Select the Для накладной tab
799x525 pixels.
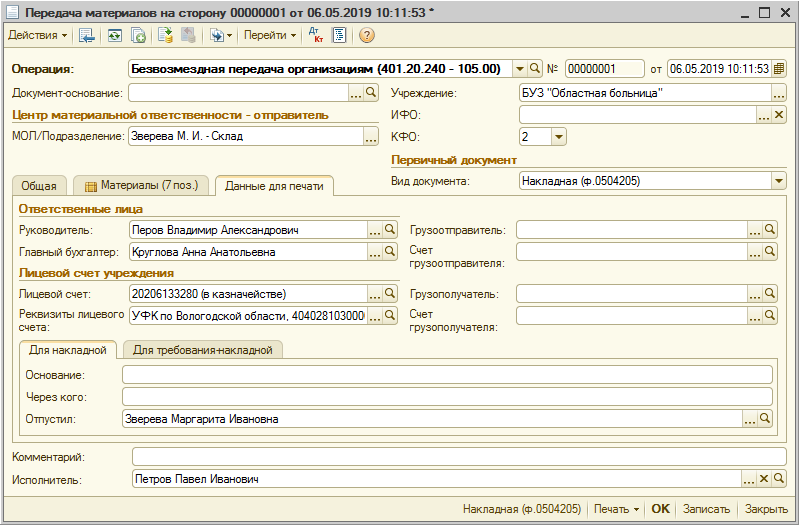68,350
